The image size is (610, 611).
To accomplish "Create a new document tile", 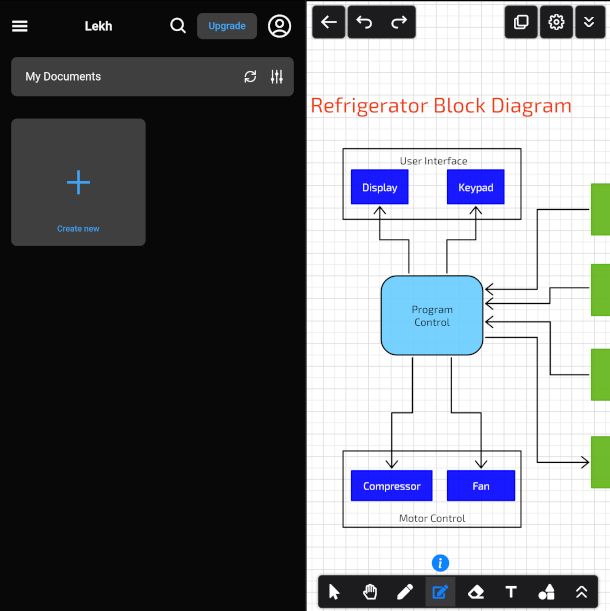I will click(78, 182).
